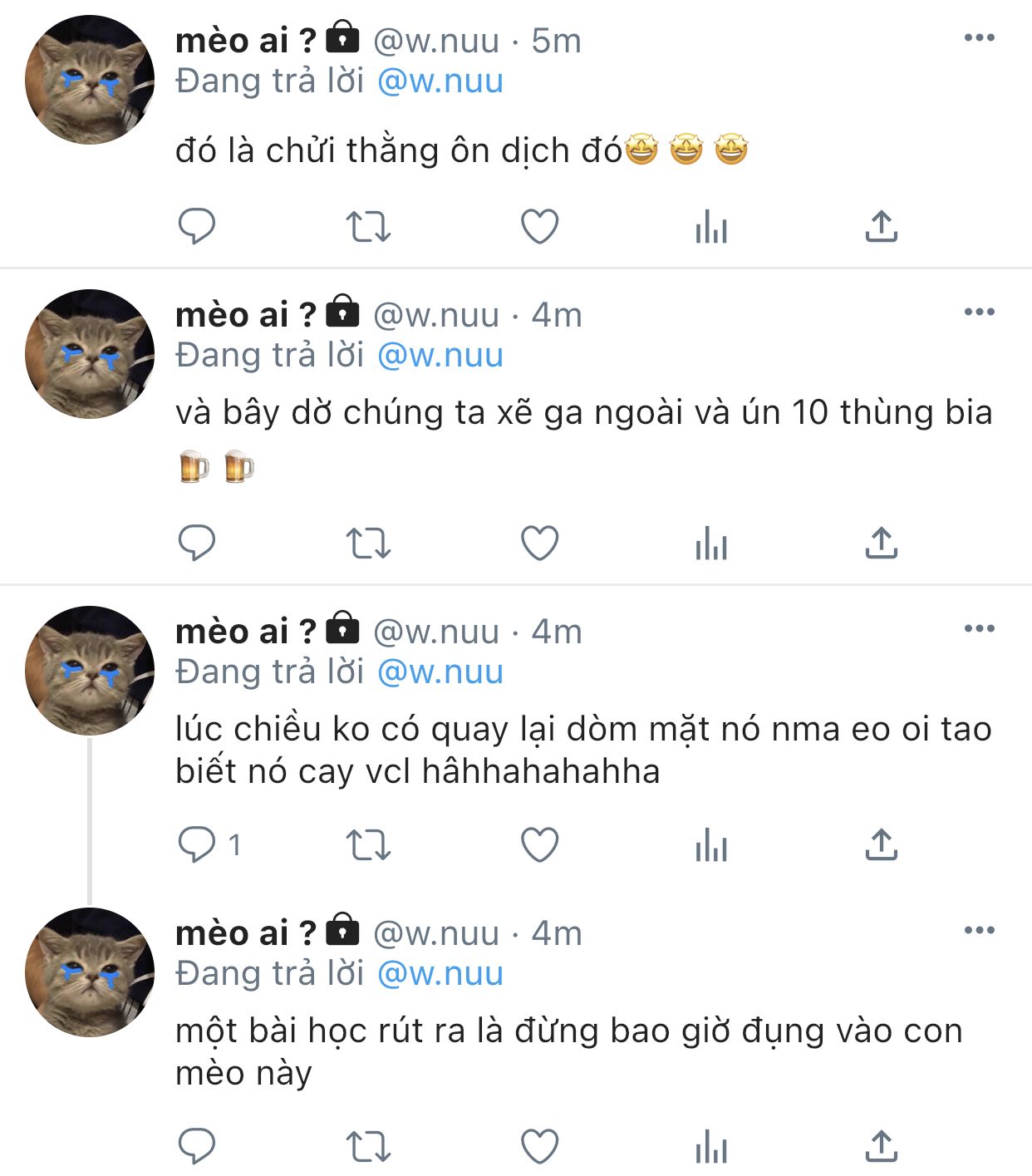This screenshot has height=1176, width=1032.
Task: Open more options on the "10 thùng bia" tweet
Action: click(980, 312)
